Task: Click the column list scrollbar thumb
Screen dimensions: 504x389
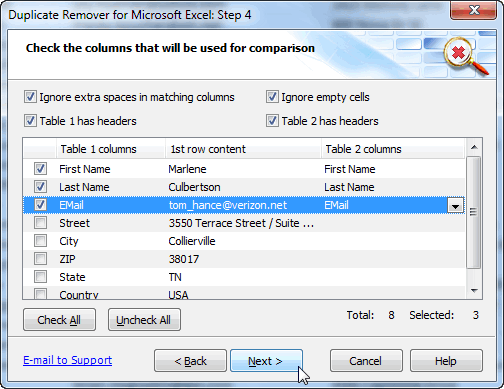Action: click(473, 212)
